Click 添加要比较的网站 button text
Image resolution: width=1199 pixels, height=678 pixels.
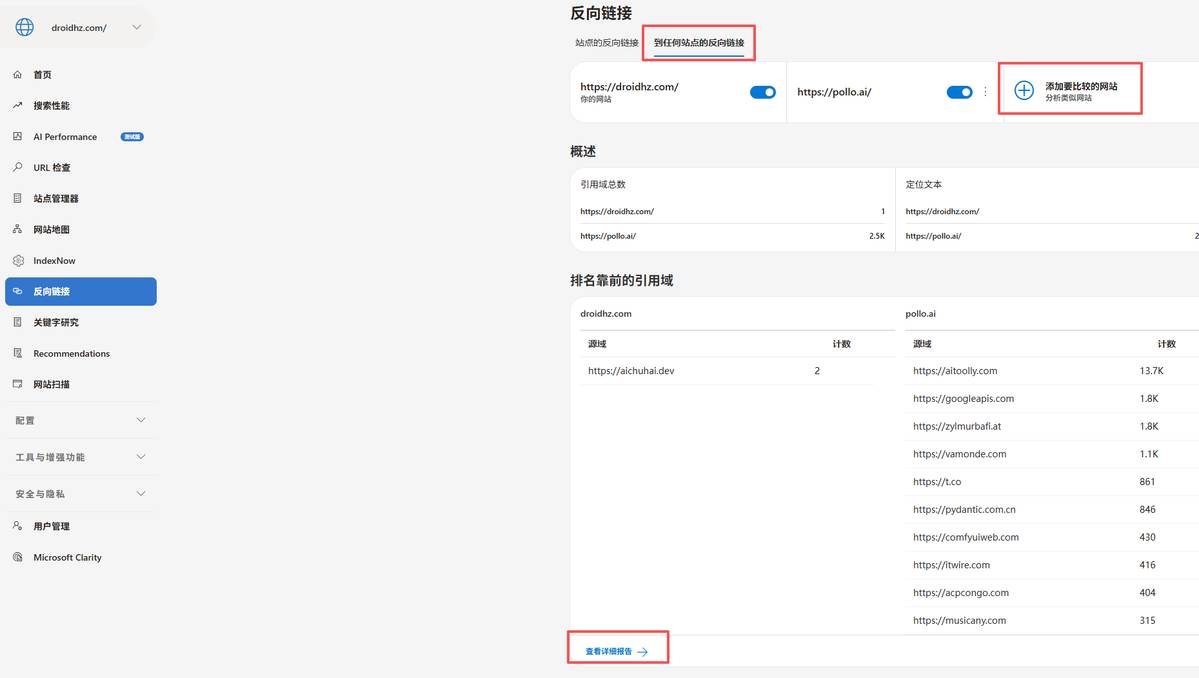point(1081,86)
